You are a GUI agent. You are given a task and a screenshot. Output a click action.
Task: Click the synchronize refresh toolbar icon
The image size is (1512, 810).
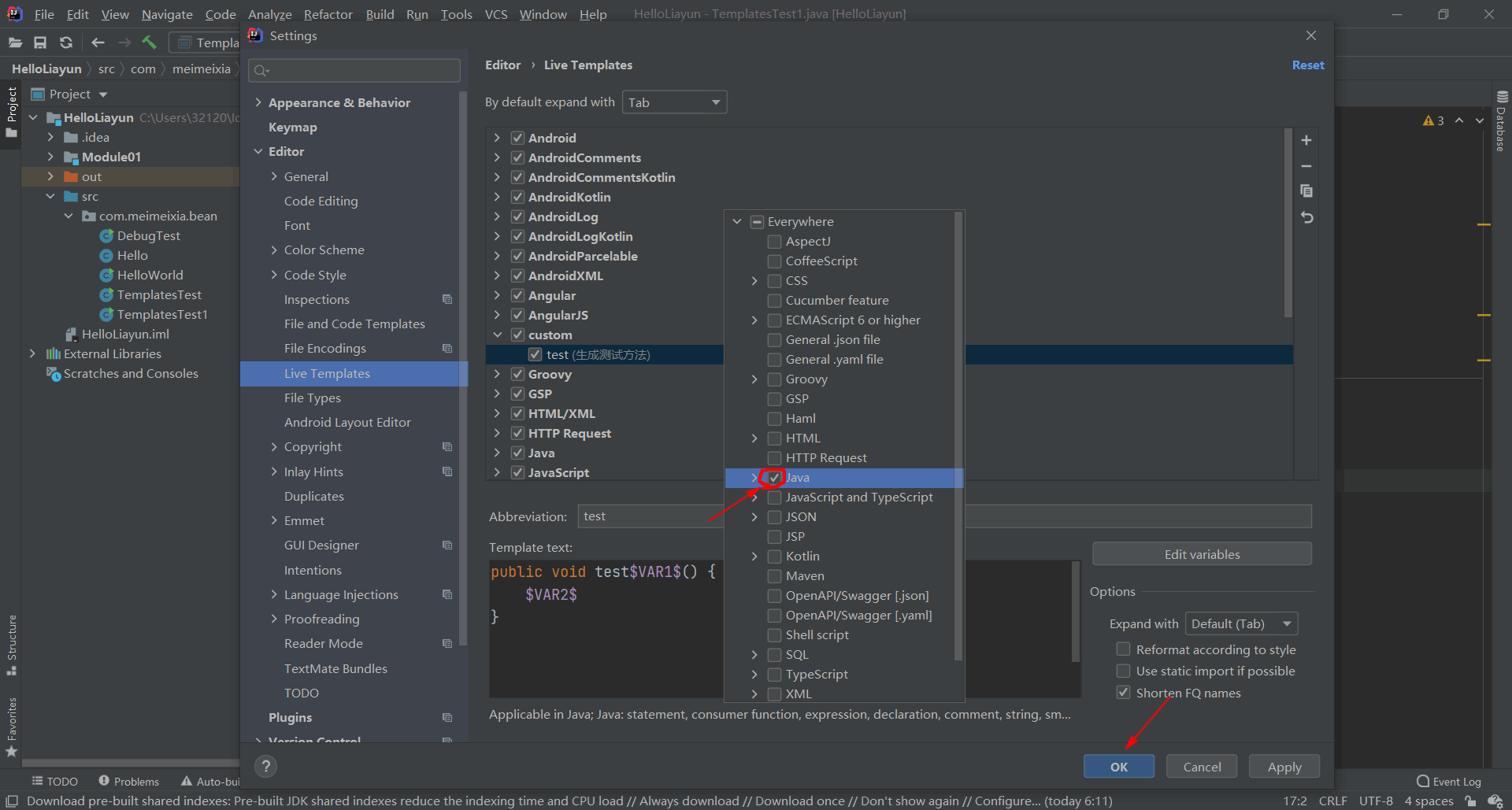[66, 43]
